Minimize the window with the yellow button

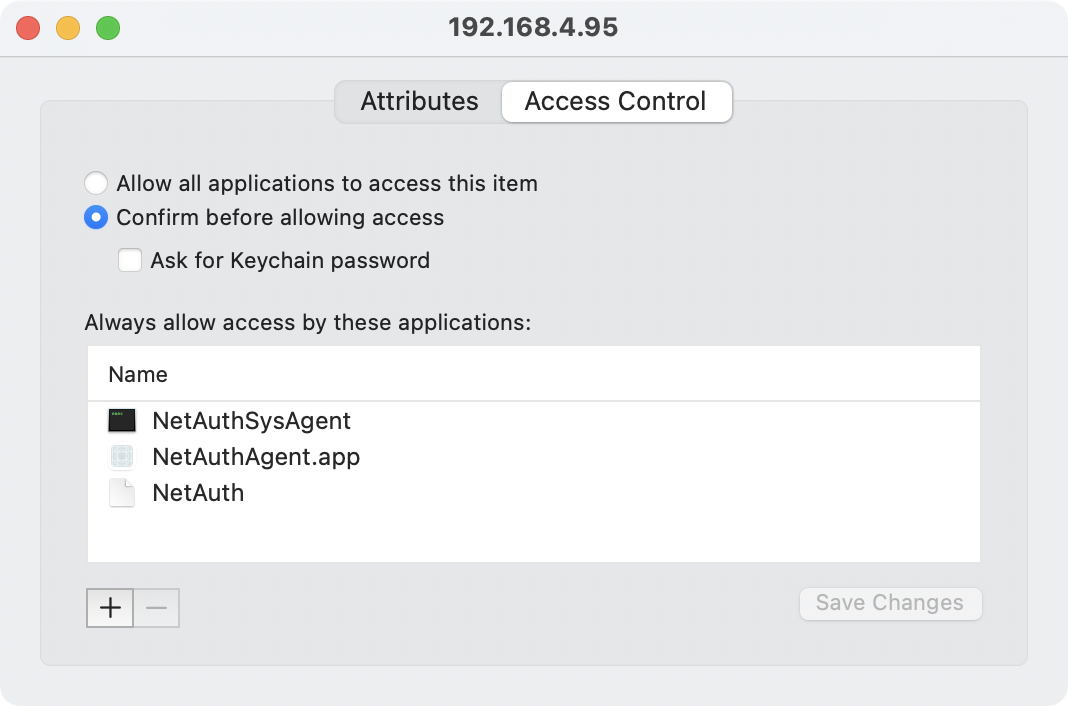coord(68,28)
